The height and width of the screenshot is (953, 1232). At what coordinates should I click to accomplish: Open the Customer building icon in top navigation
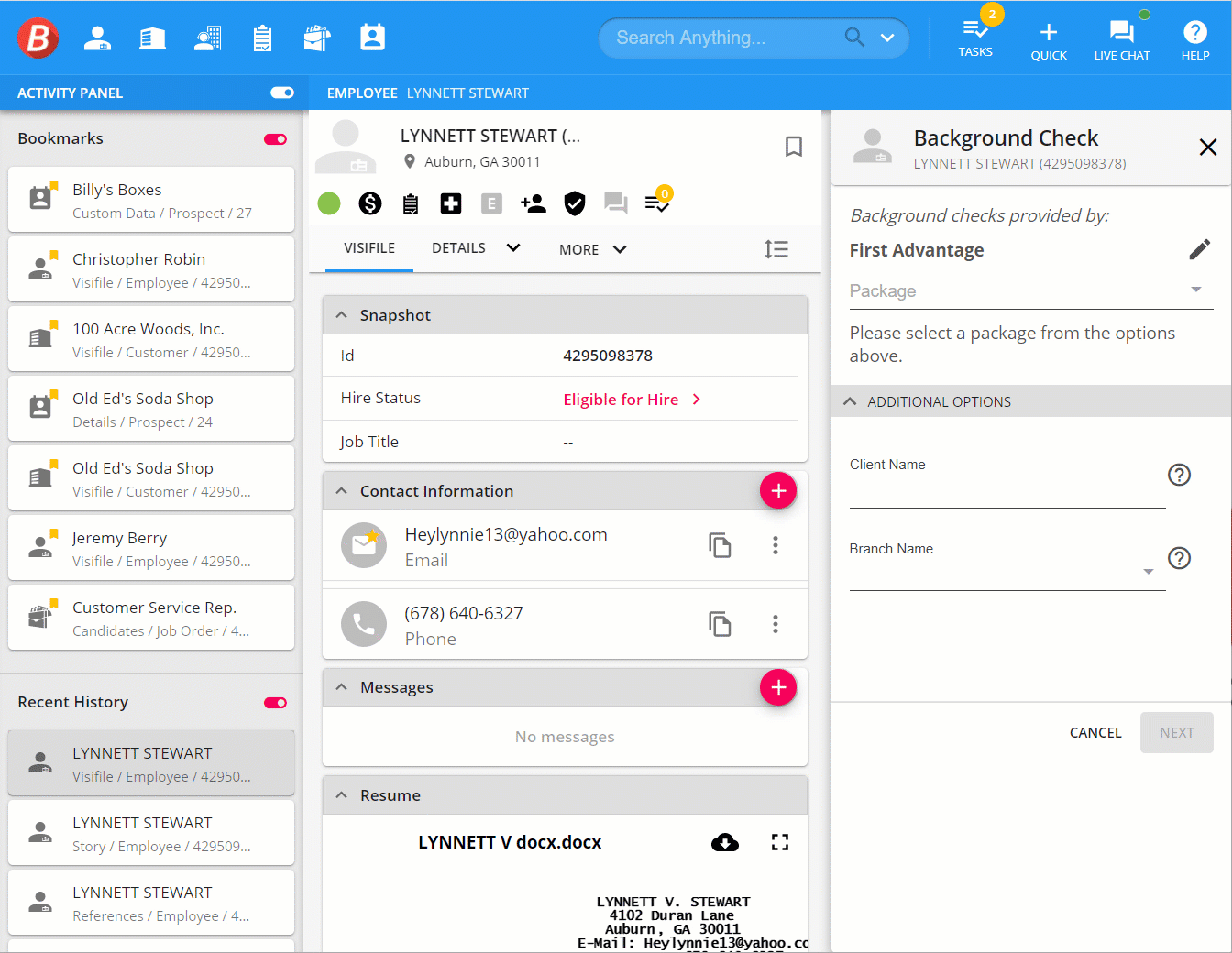point(152,38)
